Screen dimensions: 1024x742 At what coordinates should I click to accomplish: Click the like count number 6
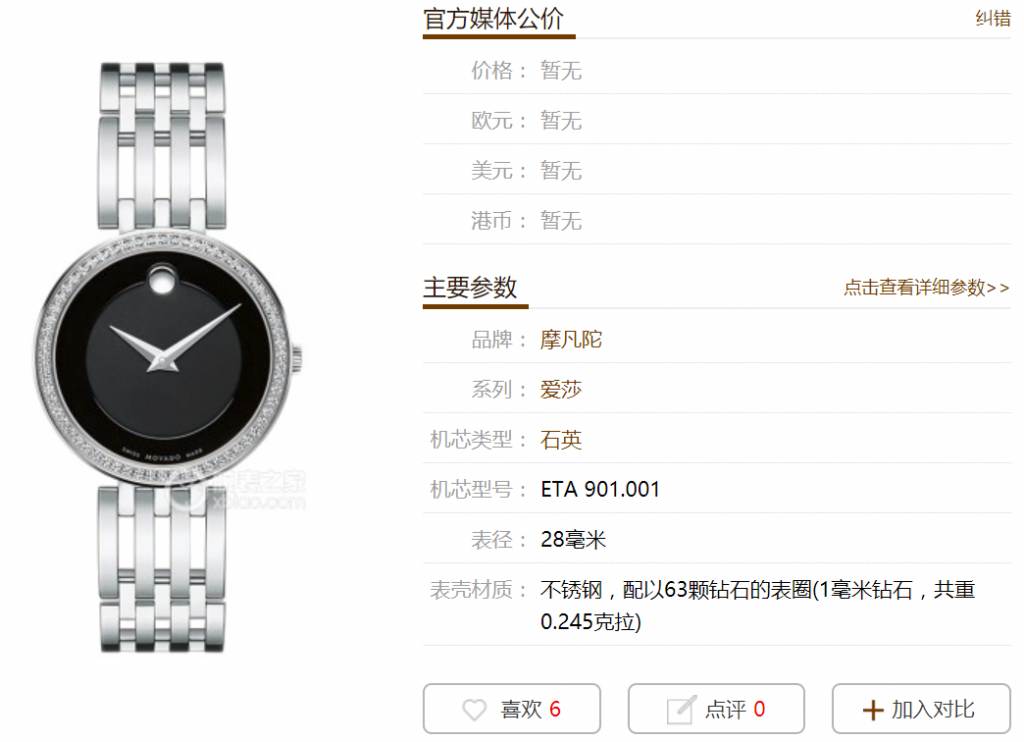[555, 709]
